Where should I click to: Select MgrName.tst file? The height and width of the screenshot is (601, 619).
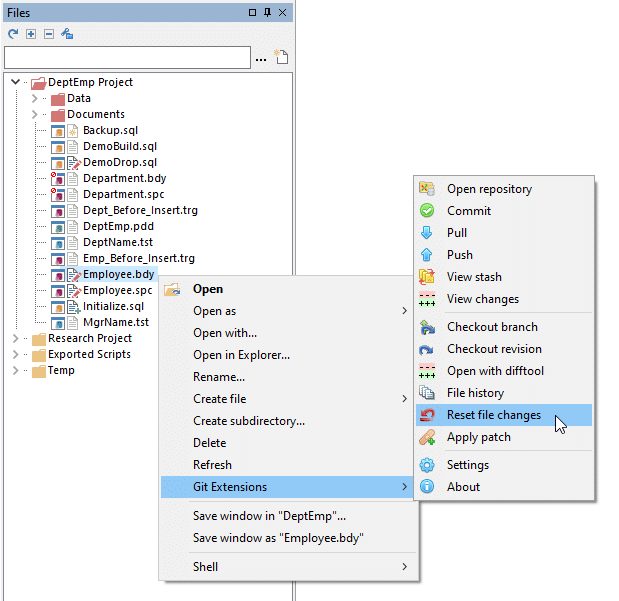116,322
